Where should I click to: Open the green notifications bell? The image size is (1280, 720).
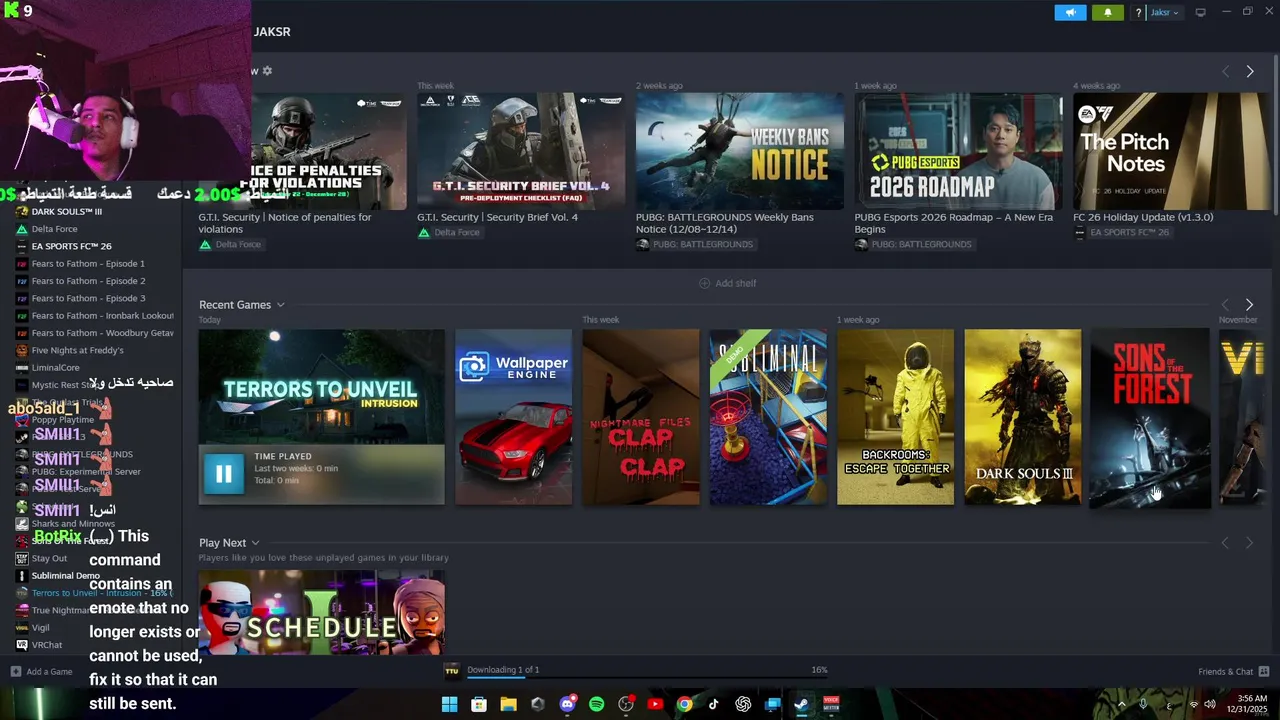pyautogui.click(x=1107, y=13)
